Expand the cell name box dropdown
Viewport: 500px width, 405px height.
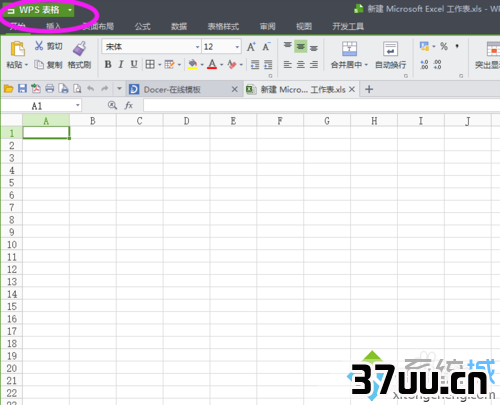pyautogui.click(x=78, y=106)
